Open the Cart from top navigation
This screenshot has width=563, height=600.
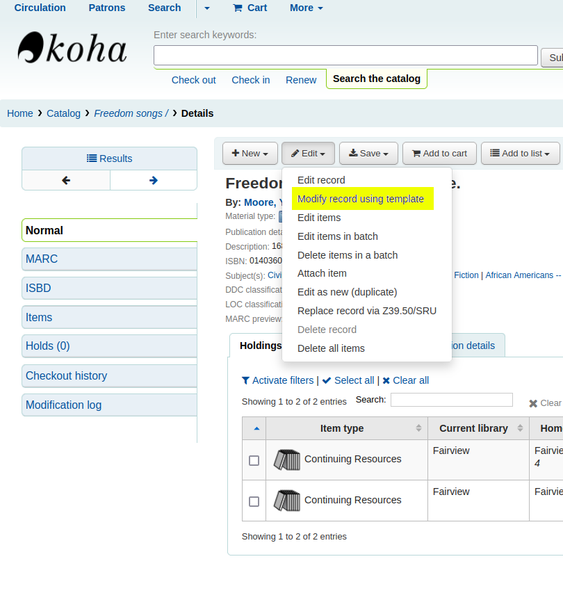click(250, 8)
